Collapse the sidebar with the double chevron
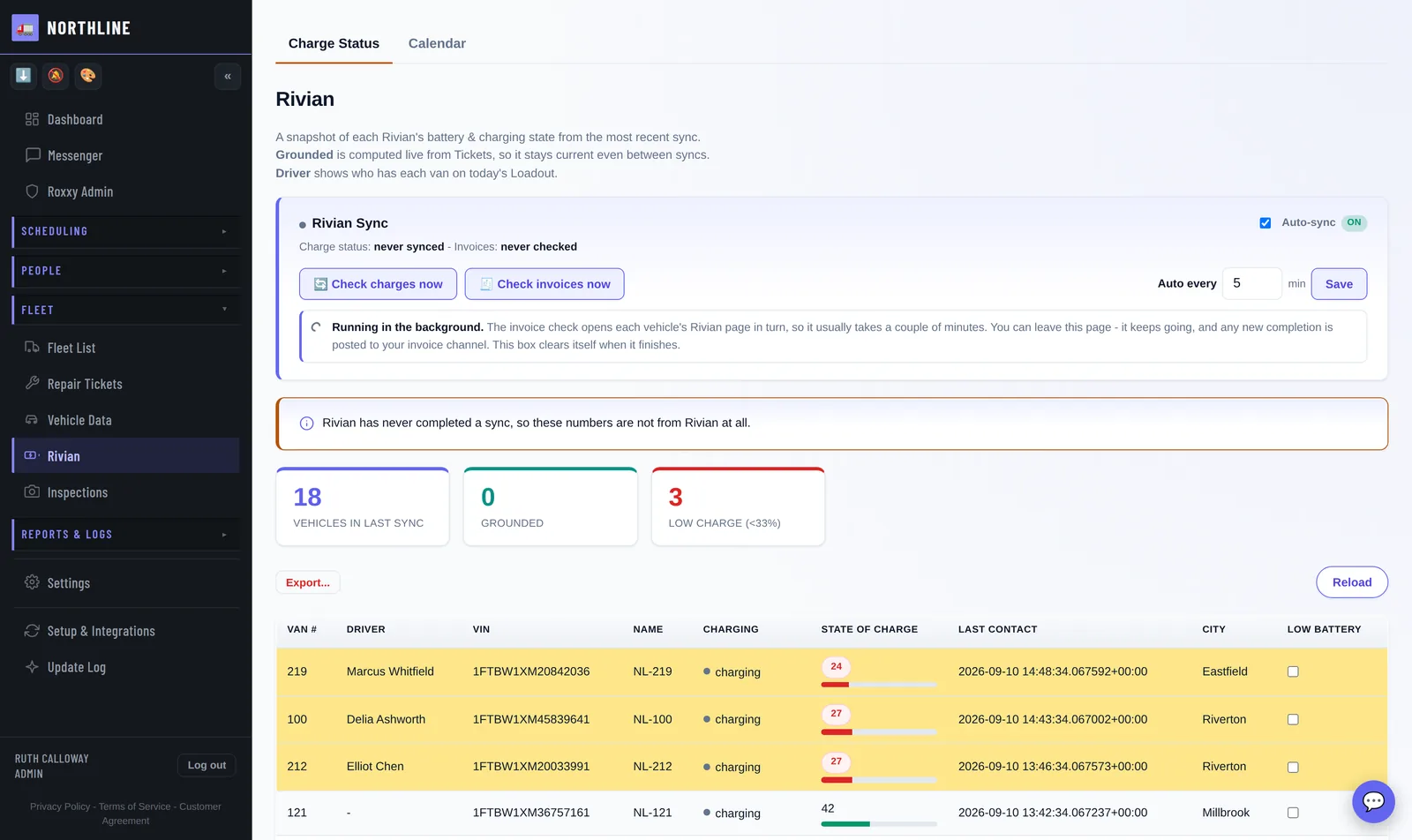This screenshot has height=840, width=1412. click(x=228, y=76)
